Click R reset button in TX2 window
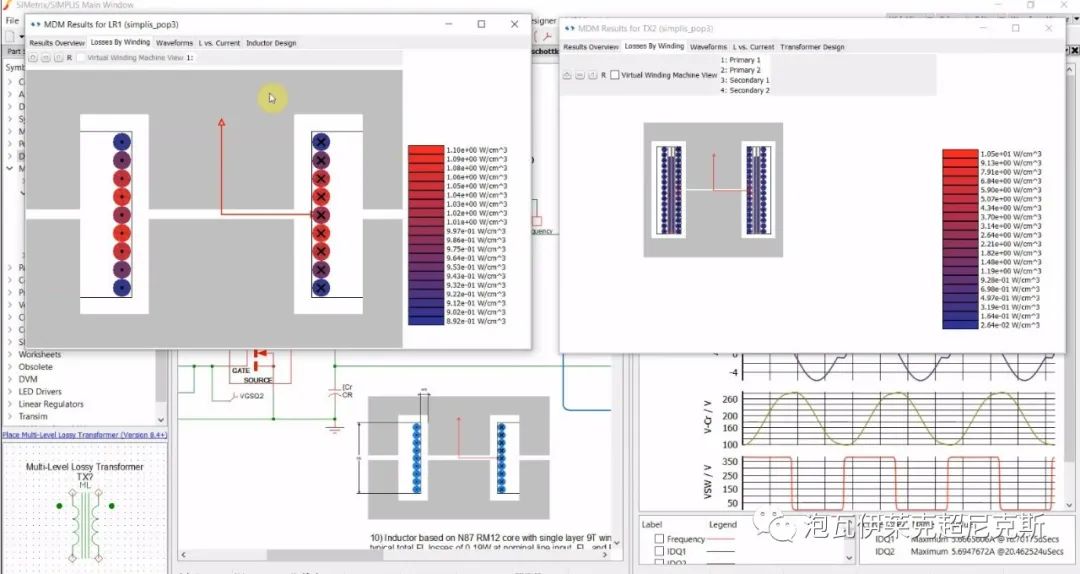 603,75
